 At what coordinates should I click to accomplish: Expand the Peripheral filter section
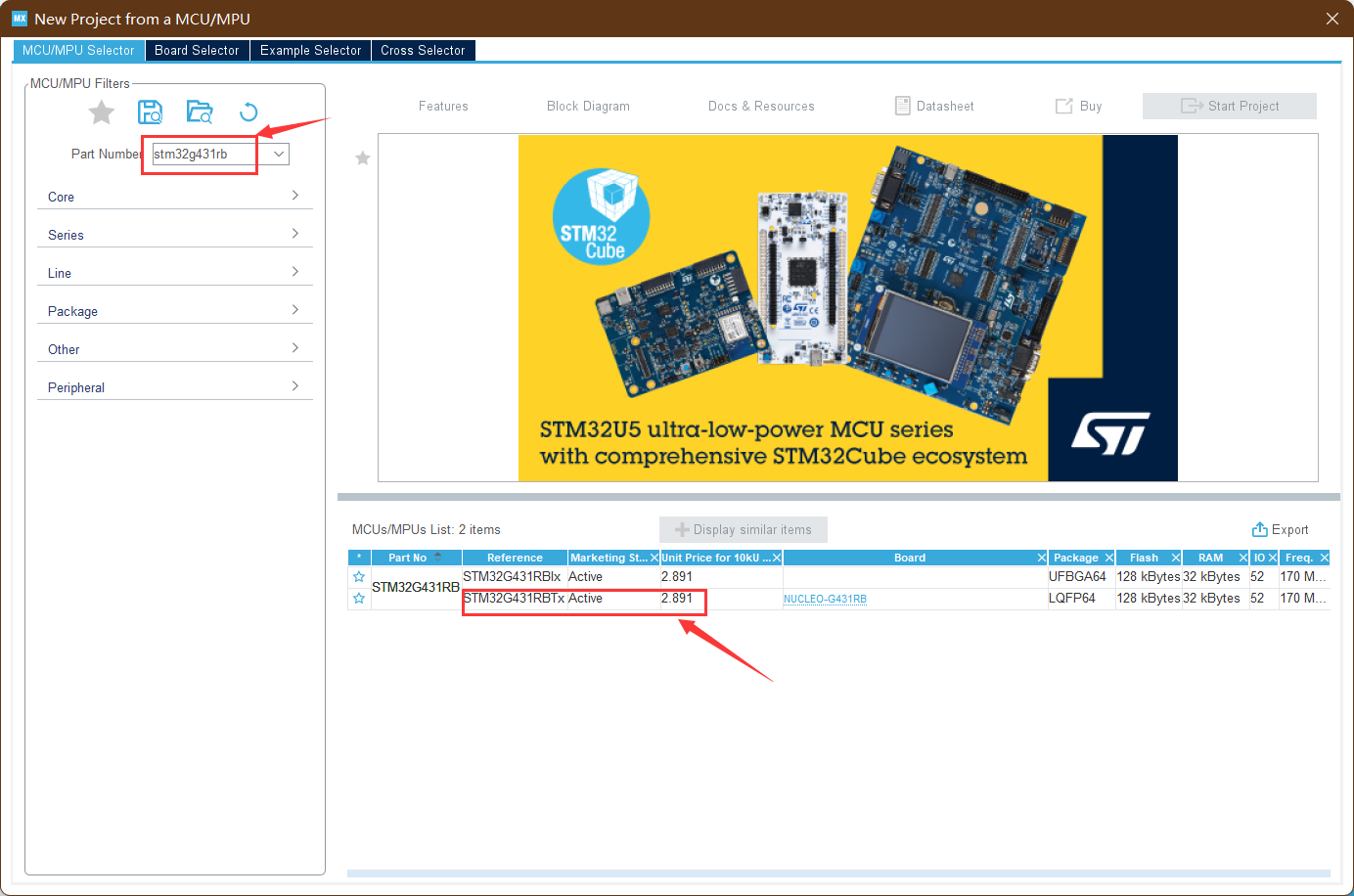coord(174,386)
